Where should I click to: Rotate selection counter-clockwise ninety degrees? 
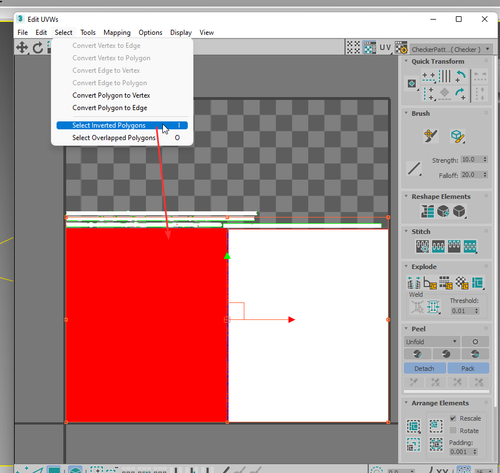(460, 76)
